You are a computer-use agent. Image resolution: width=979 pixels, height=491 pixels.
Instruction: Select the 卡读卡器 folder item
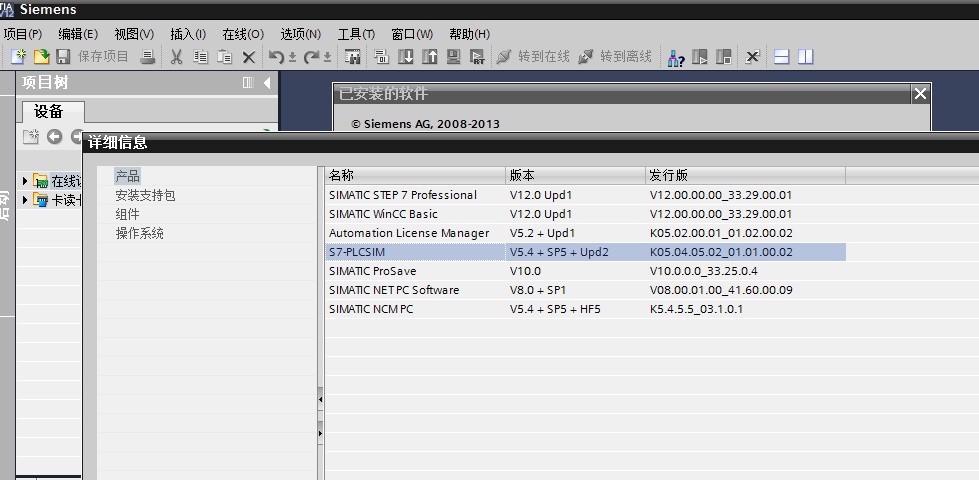57,200
